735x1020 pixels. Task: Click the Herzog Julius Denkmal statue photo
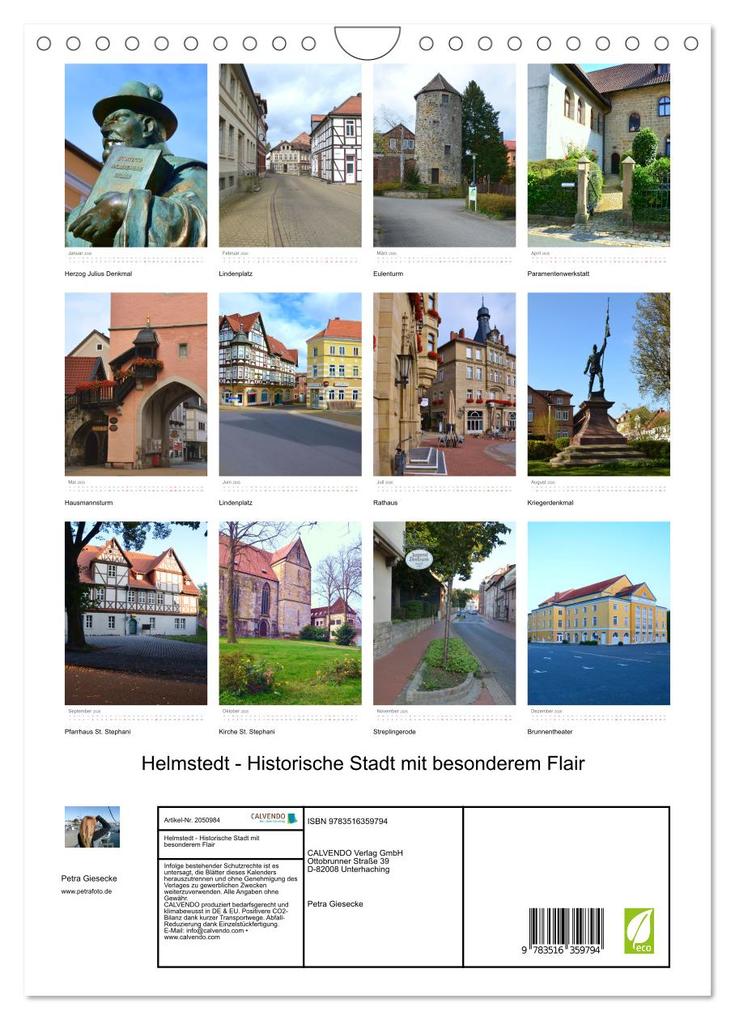point(136,155)
